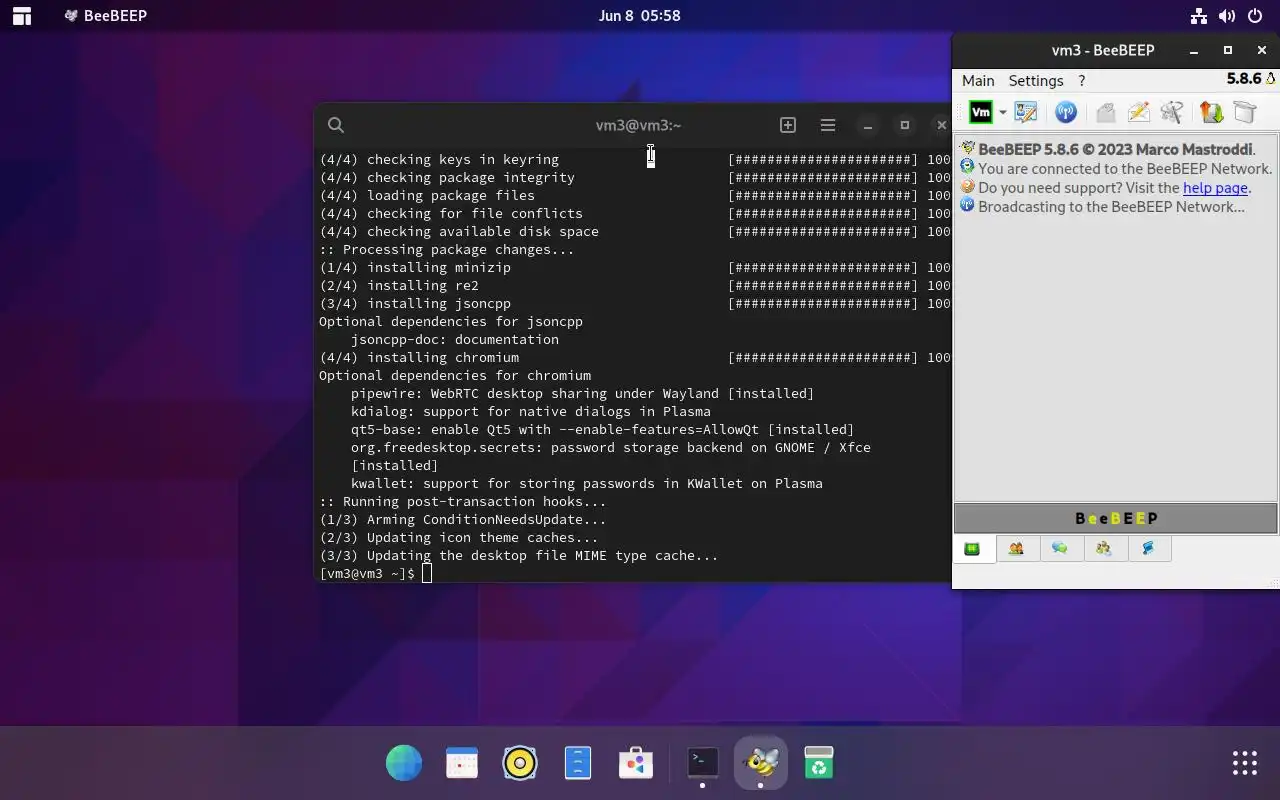Click 'jsoncpp-doc: documentation' line
The width and height of the screenshot is (1280, 800).
click(455, 339)
